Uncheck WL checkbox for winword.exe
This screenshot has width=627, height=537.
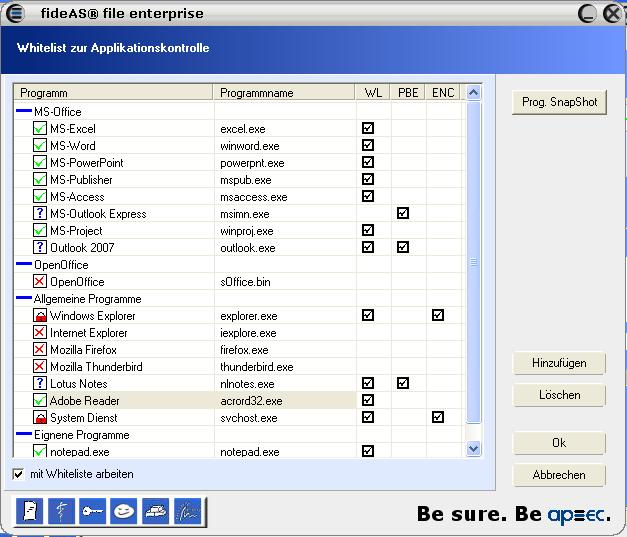pyautogui.click(x=368, y=145)
